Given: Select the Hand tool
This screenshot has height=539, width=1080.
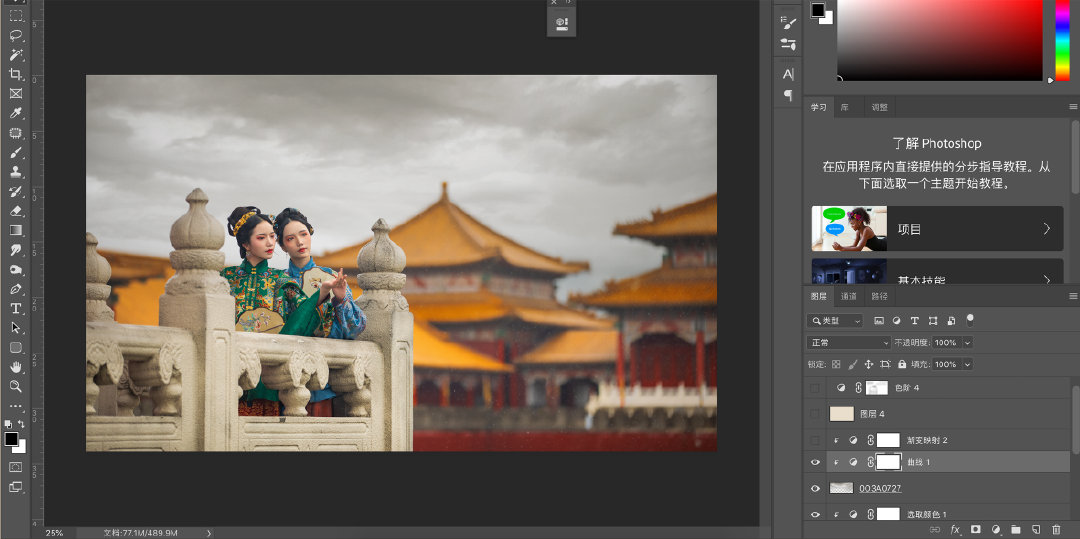Looking at the screenshot, I should click(x=15, y=367).
